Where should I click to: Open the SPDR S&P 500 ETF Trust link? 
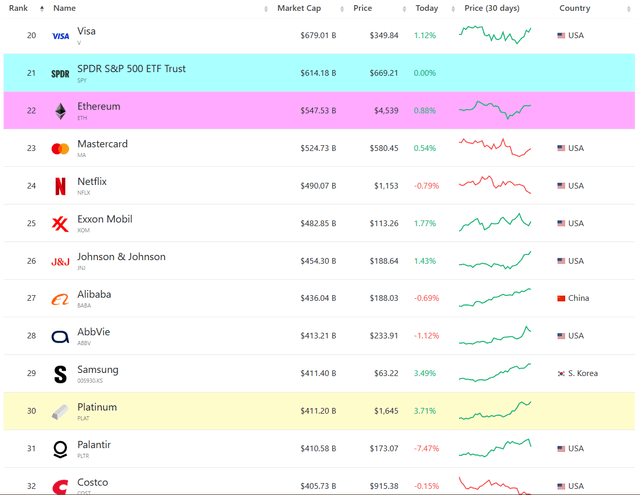pos(131,69)
